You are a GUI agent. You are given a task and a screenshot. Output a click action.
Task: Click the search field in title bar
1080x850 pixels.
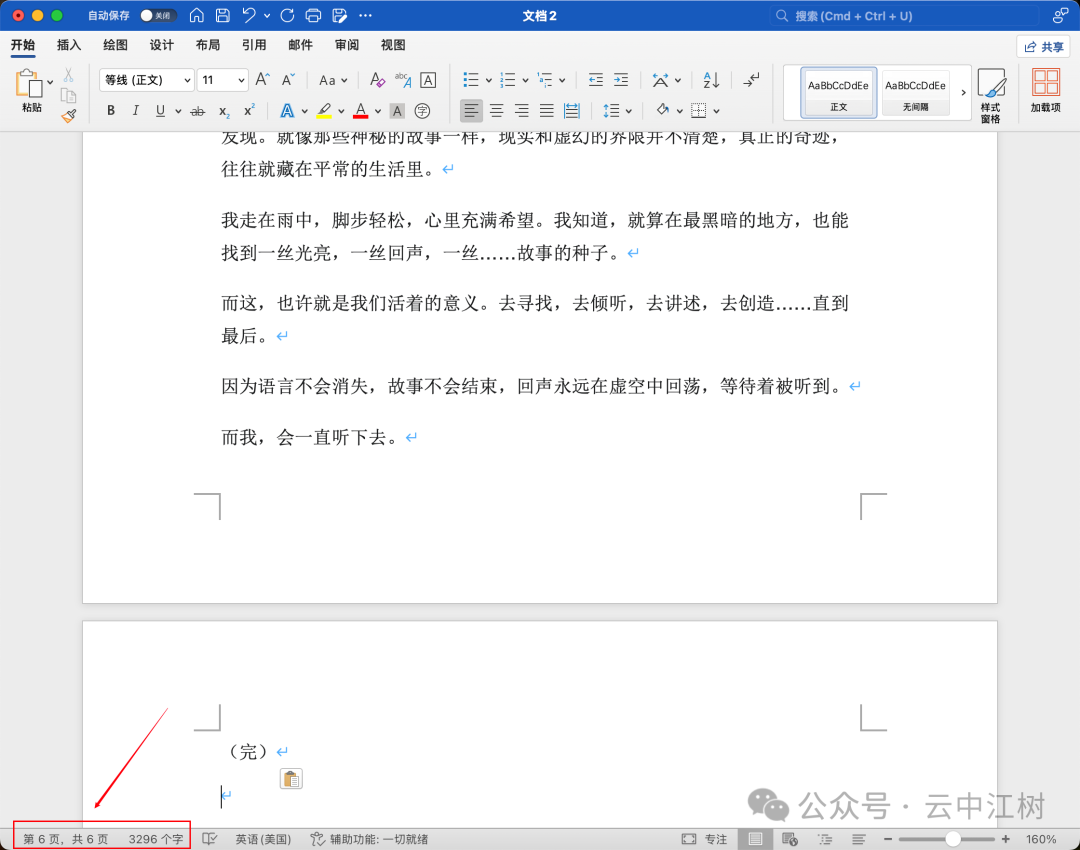pyautogui.click(x=905, y=16)
